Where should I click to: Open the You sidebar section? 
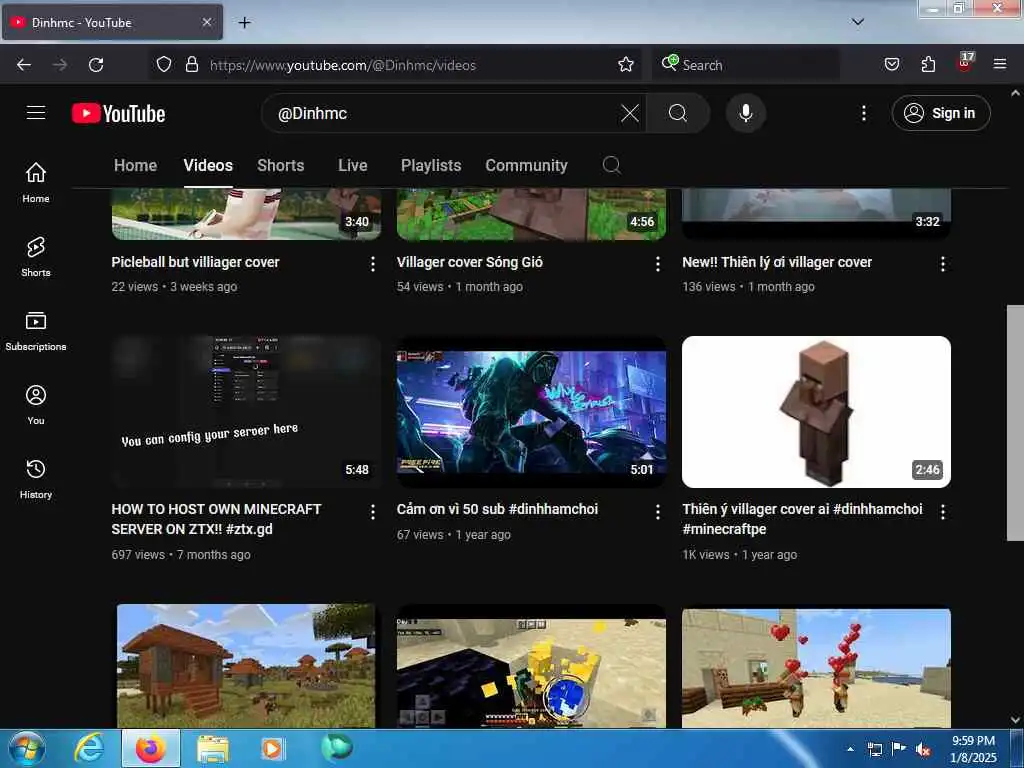click(36, 405)
